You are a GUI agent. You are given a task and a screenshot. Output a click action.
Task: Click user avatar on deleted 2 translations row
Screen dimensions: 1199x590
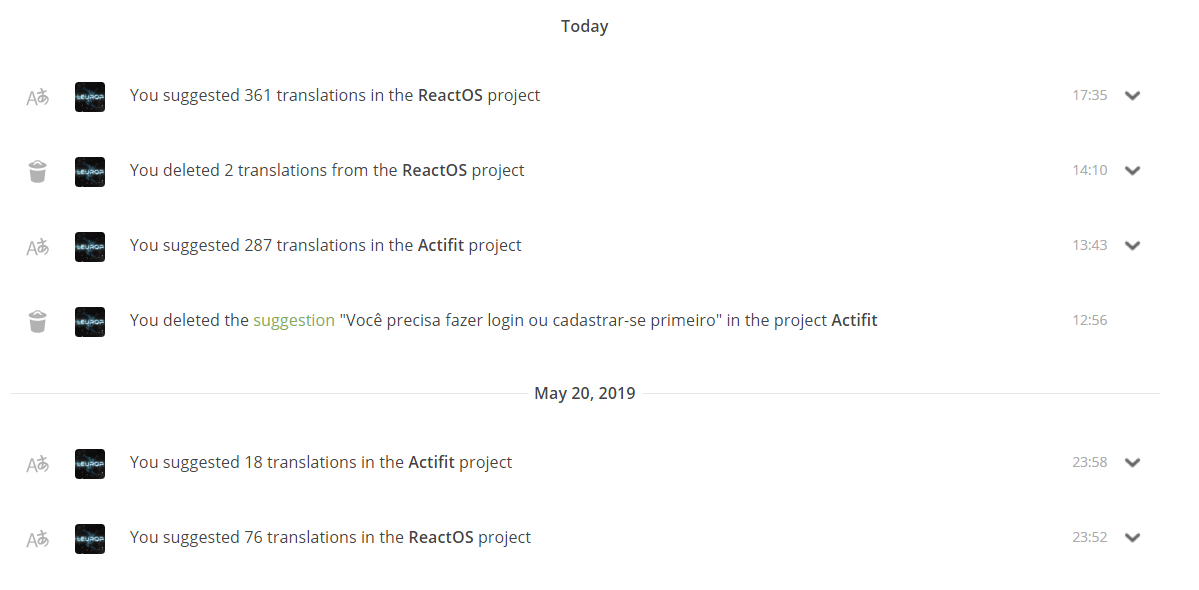[x=90, y=171]
